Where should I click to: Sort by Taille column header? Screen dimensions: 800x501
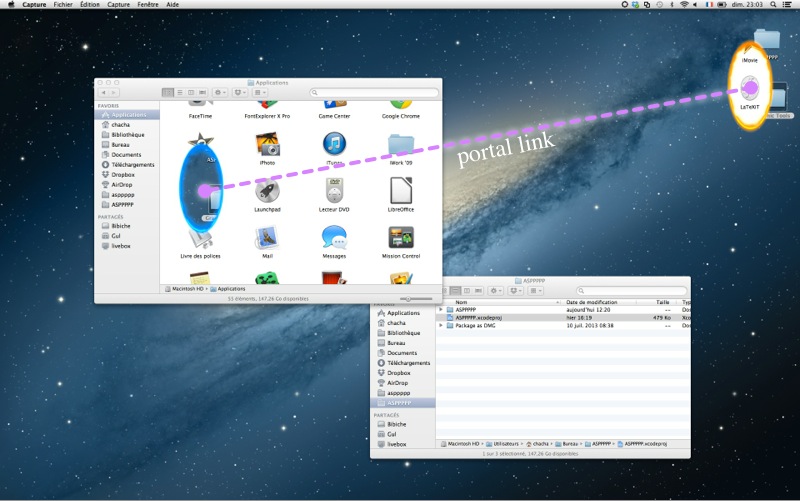coord(658,302)
